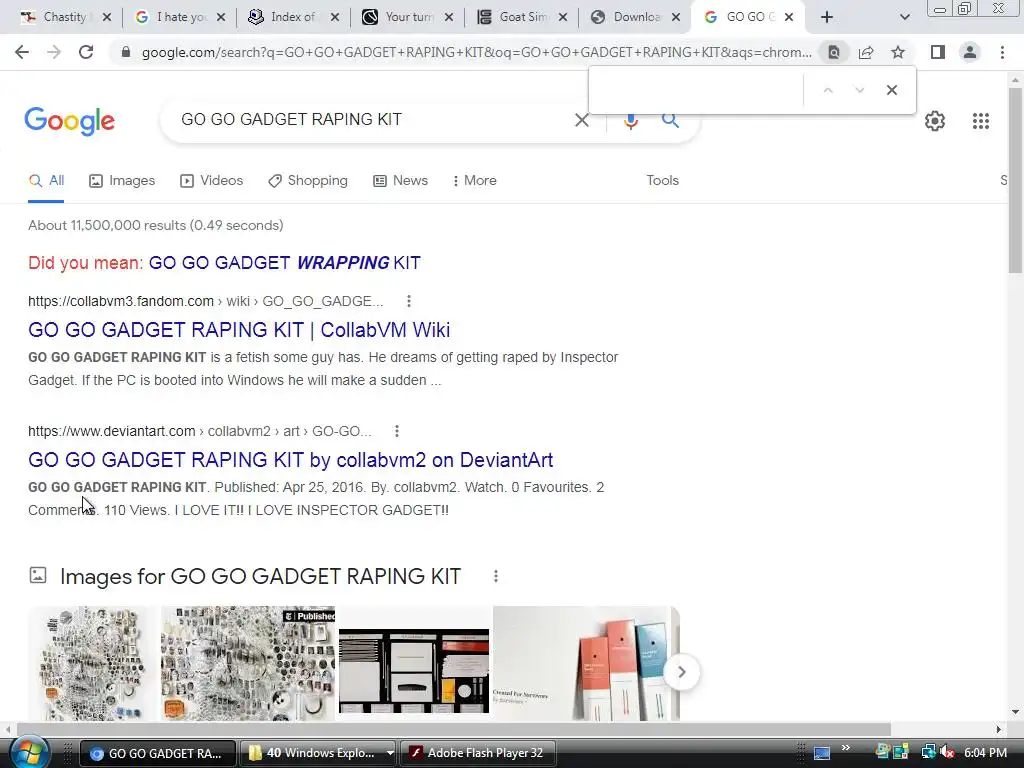Switch to Shopping results
The image size is (1024, 768).
pos(308,181)
